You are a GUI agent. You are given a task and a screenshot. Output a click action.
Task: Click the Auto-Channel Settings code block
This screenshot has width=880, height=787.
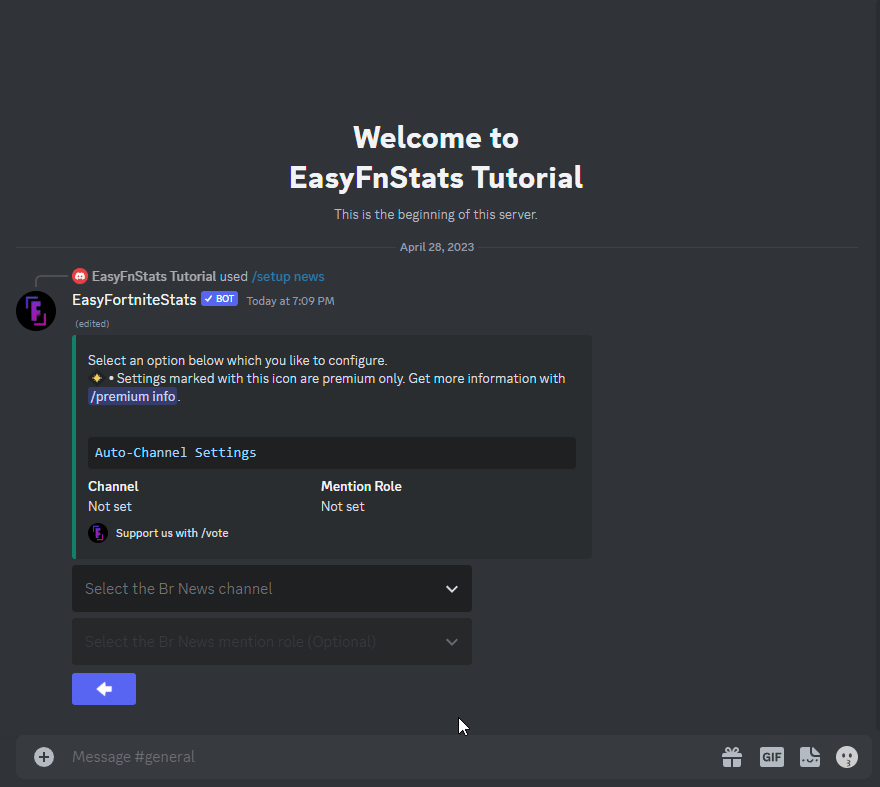pos(331,453)
